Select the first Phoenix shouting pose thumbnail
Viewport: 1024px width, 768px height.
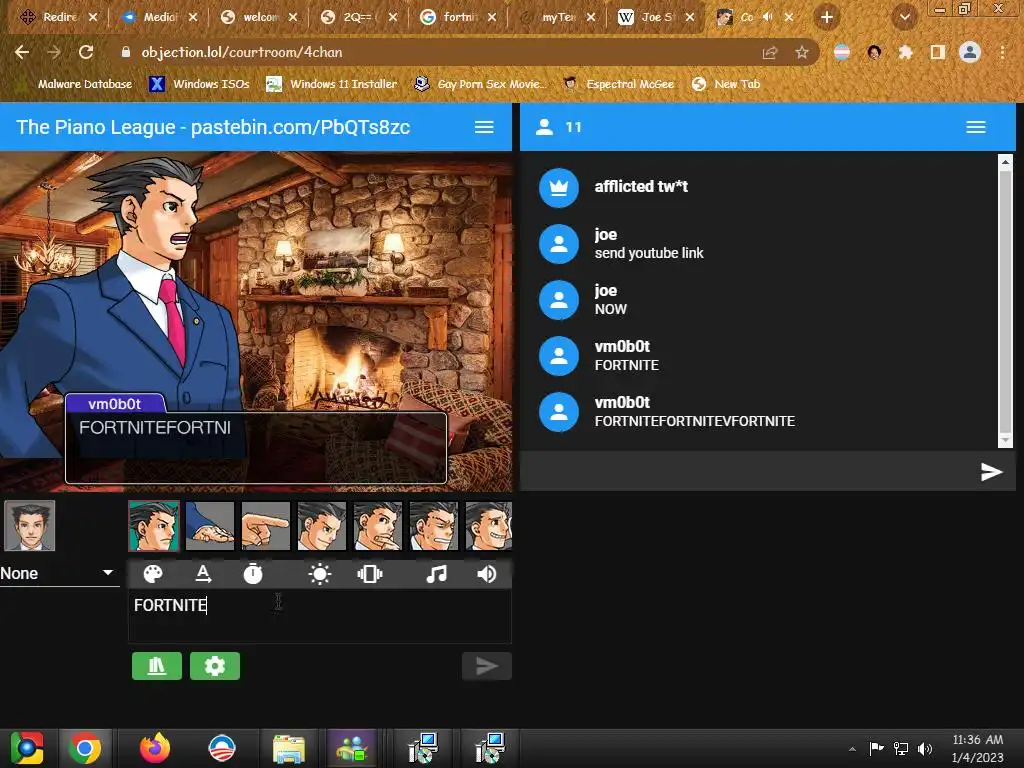(153, 526)
